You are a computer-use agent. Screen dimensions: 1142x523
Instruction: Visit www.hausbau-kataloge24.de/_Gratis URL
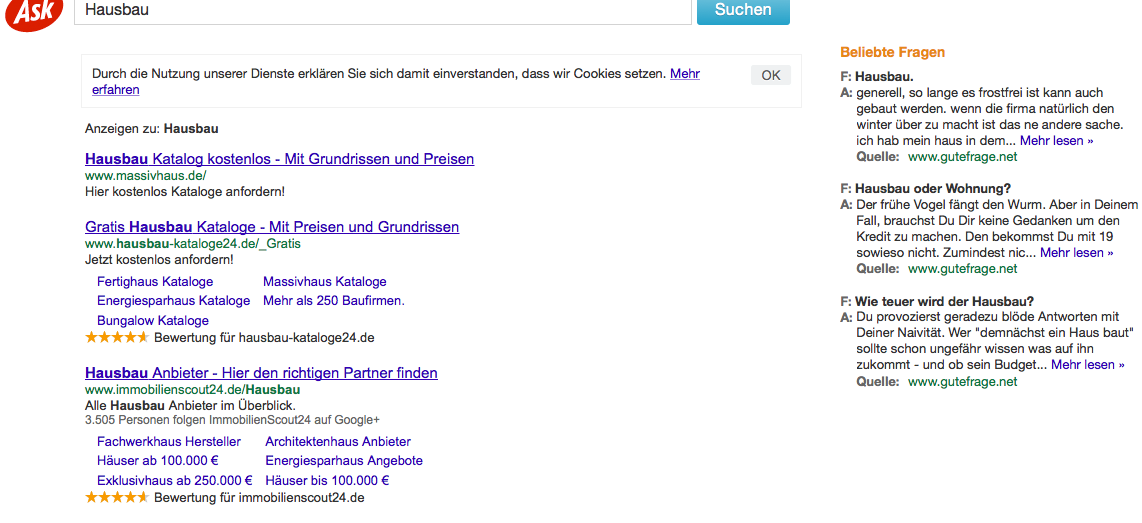(193, 243)
